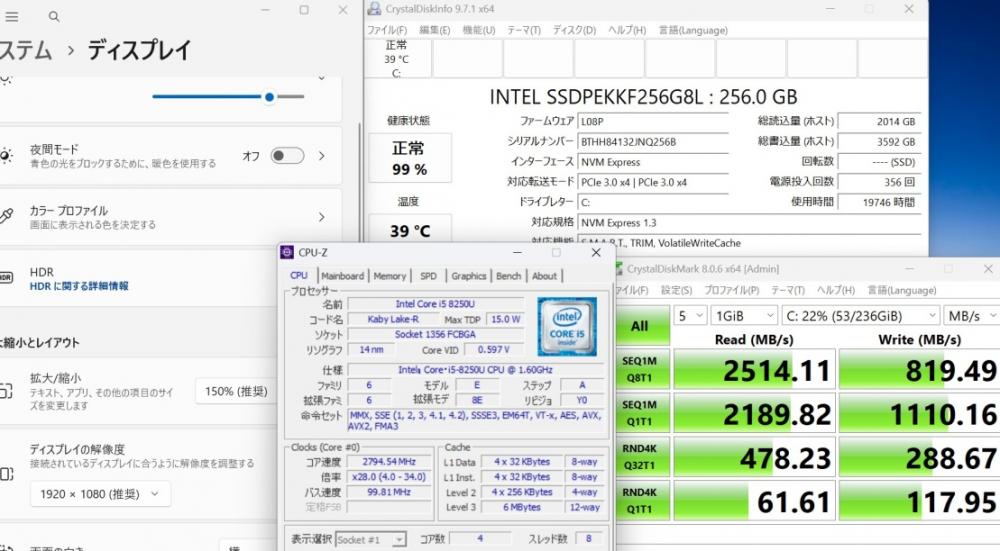Image resolution: width=1000 pixels, height=551 pixels.
Task: Click the 正常 99 % health status button
Action: click(409, 158)
